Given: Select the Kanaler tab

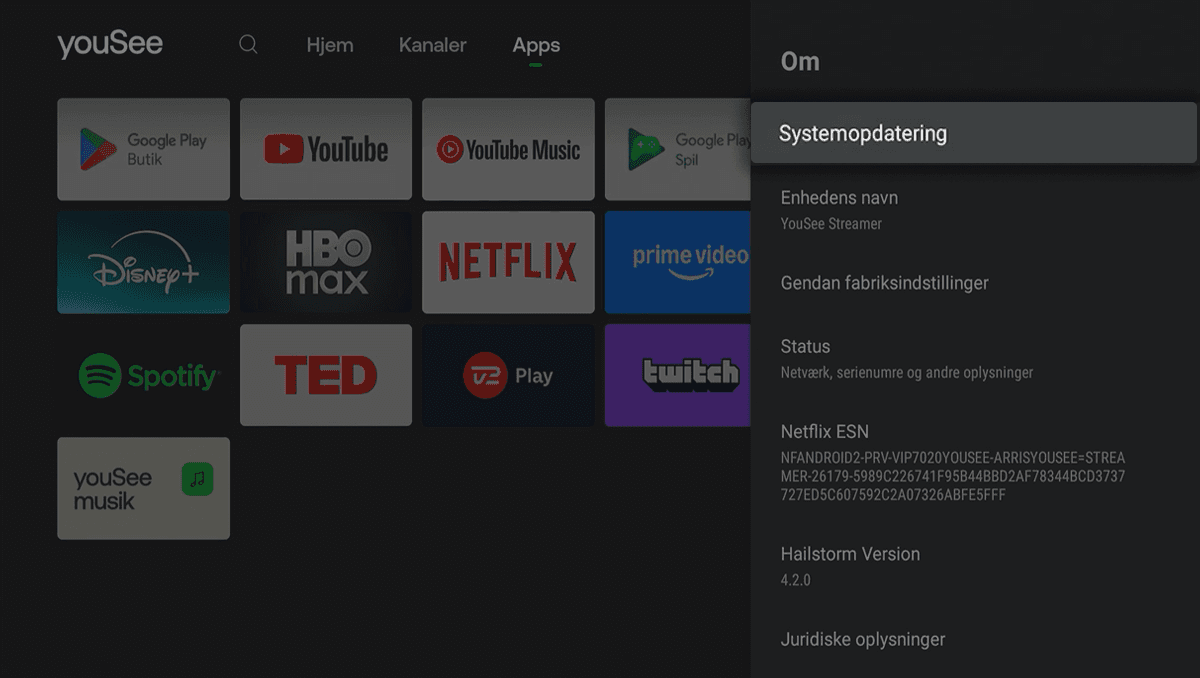Looking at the screenshot, I should [x=432, y=45].
